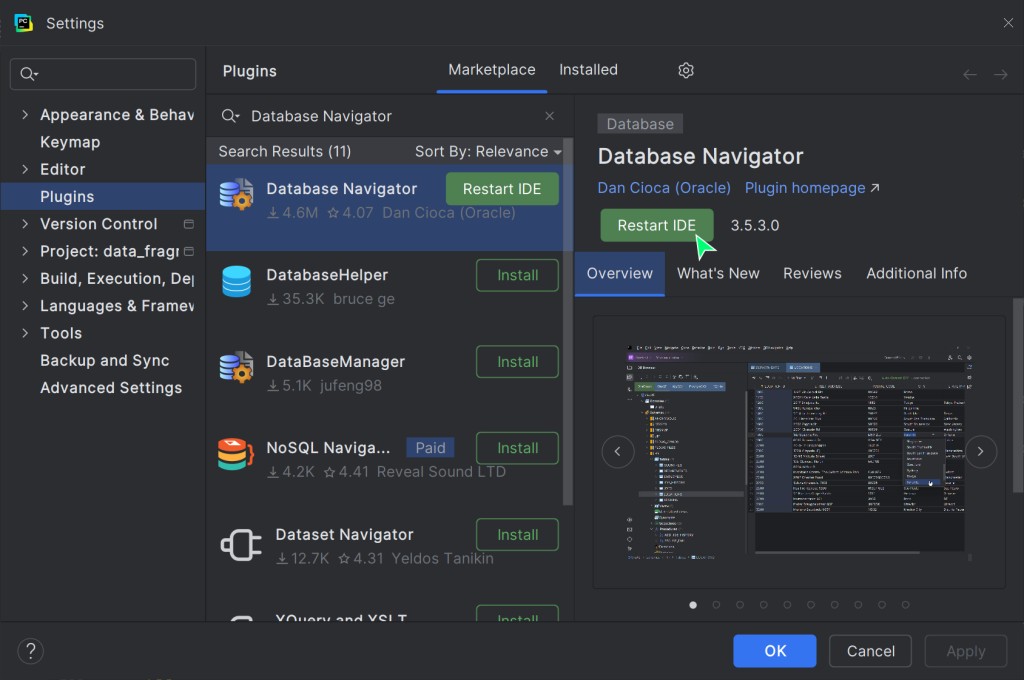Select Advanced Settings in the sidebar
This screenshot has width=1024, height=680.
coord(111,388)
